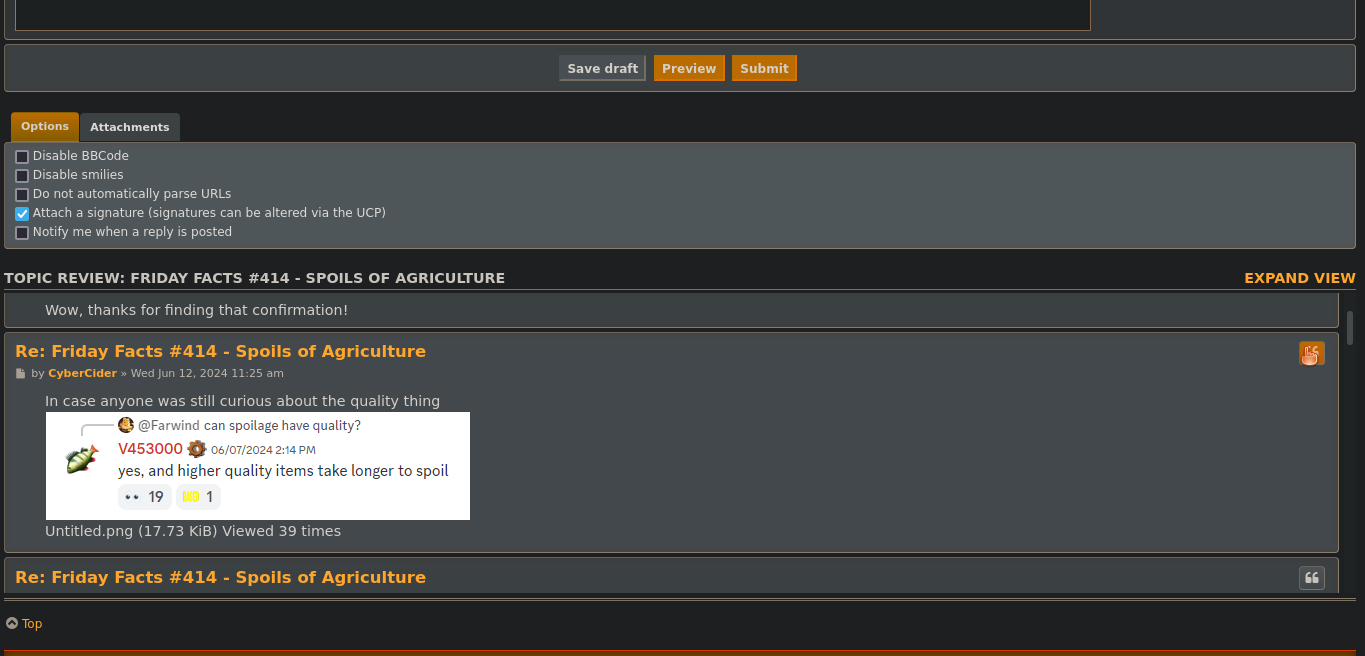Click the small post icon beside 'by CyberCider'

click(21, 374)
